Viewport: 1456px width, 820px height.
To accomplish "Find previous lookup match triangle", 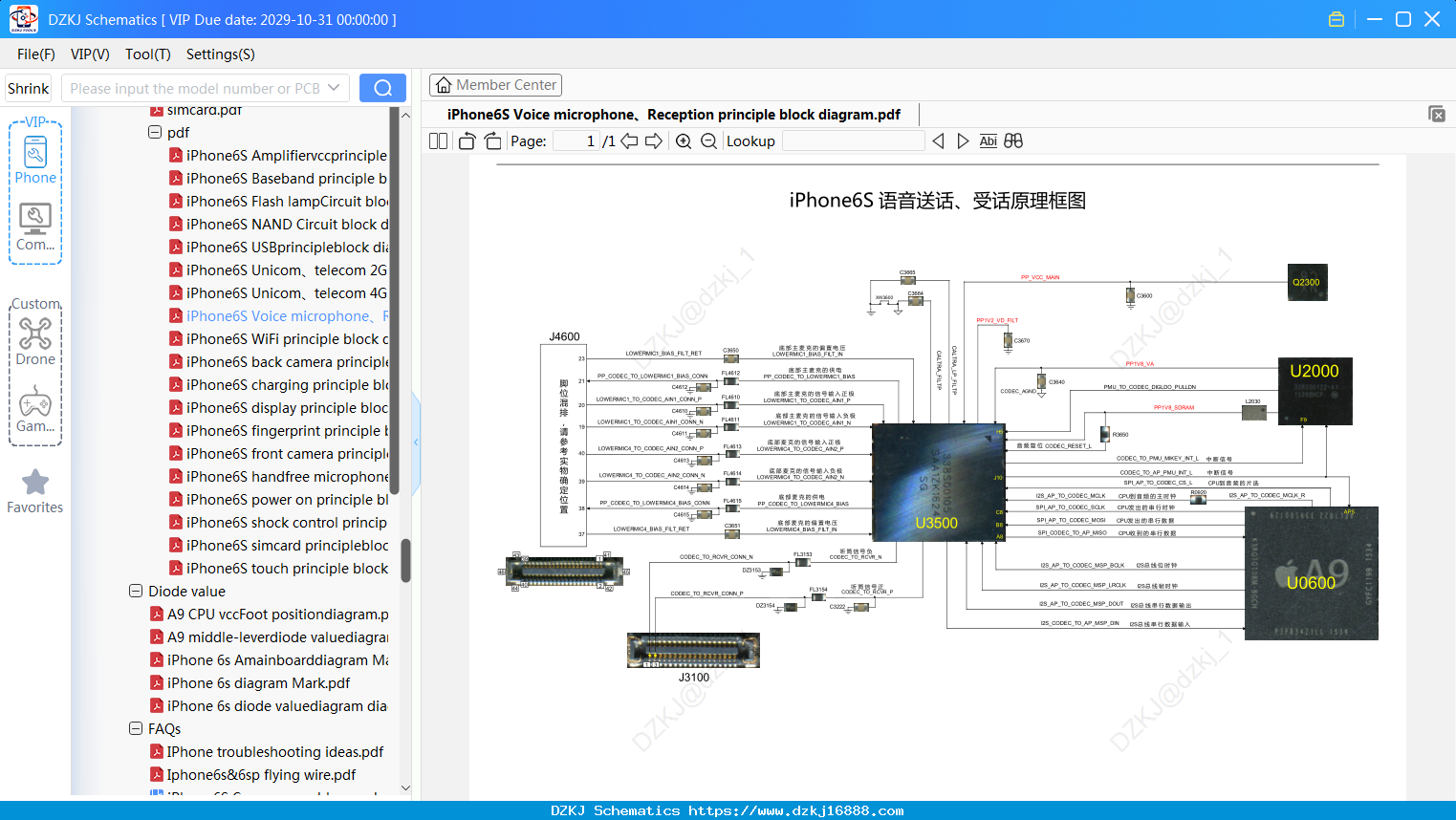I will pyautogui.click(x=938, y=141).
